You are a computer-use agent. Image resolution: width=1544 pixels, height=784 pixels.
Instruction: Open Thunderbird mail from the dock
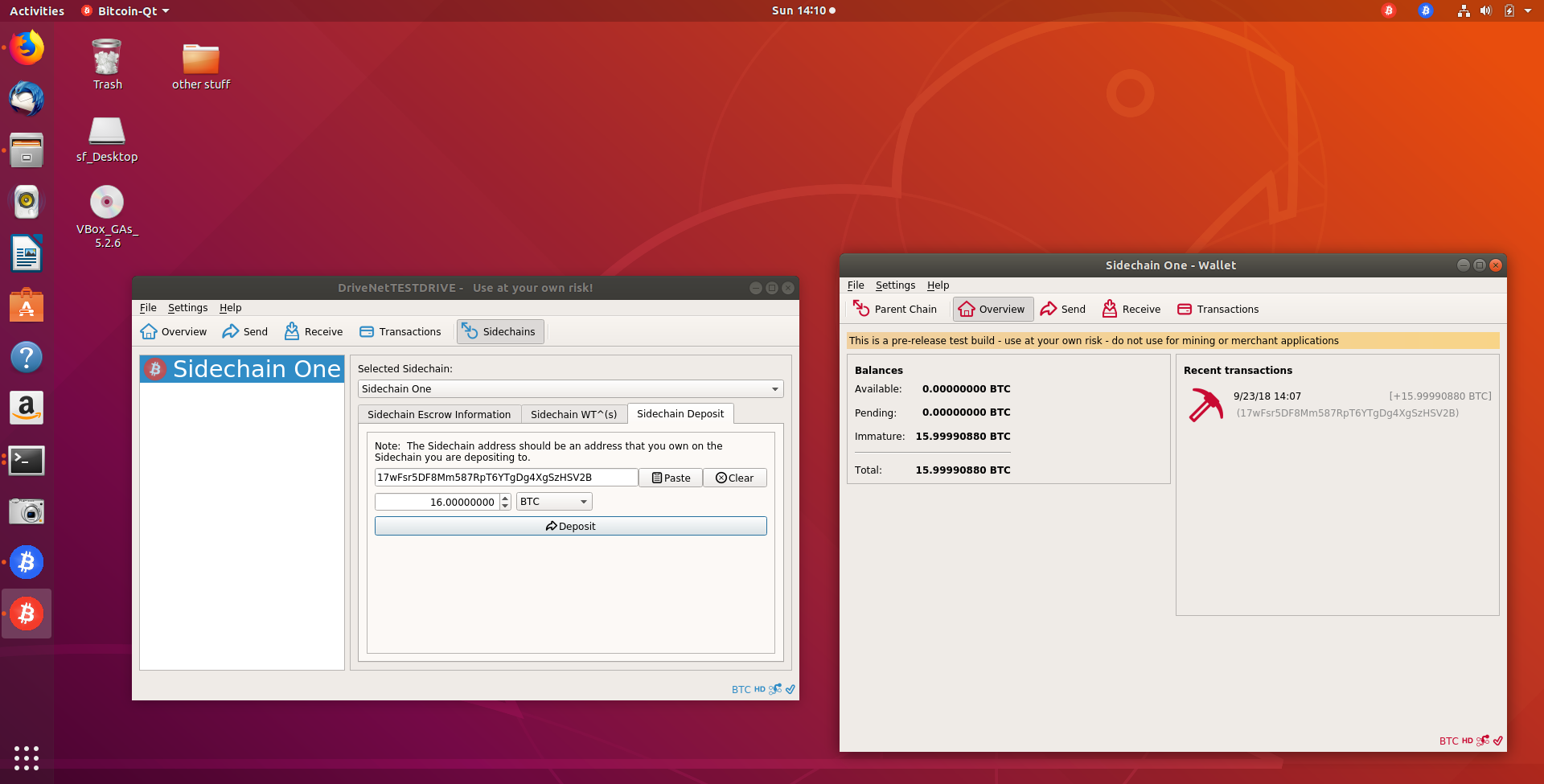point(27,99)
